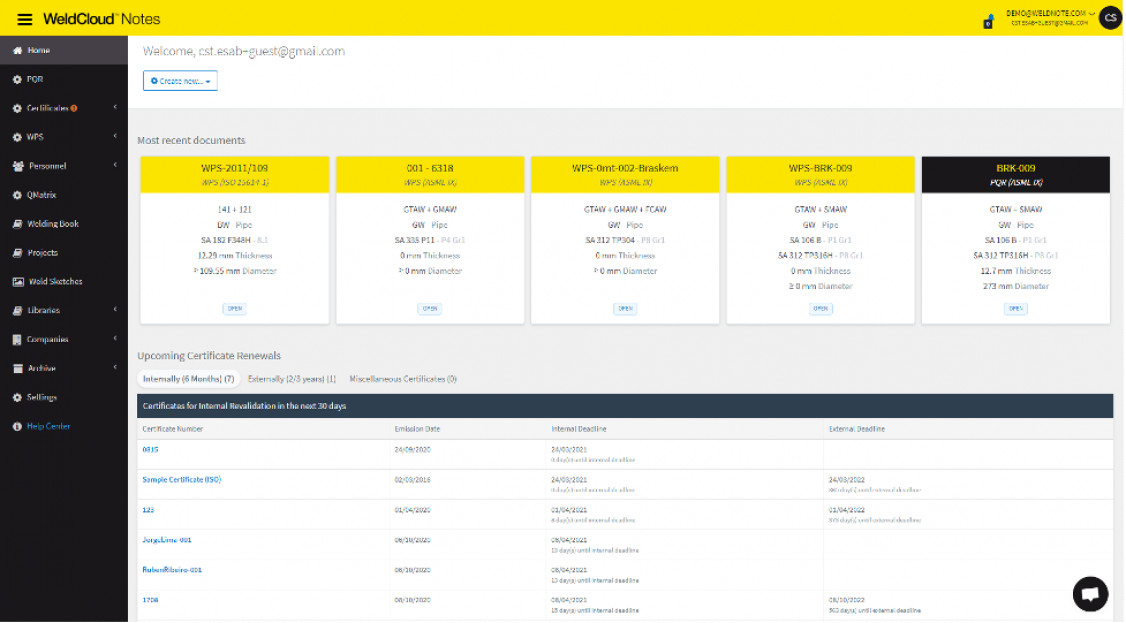This screenshot has height=623, width=1126.
Task: Expand the Create new dropdown
Action: (x=180, y=81)
